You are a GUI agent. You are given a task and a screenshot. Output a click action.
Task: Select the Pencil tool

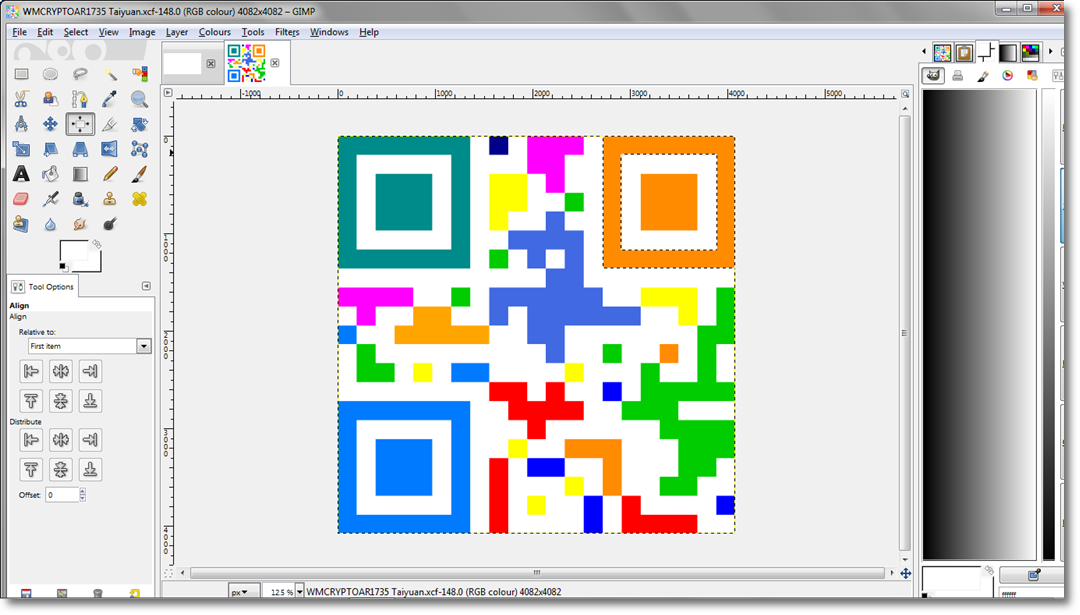pyautogui.click(x=110, y=174)
